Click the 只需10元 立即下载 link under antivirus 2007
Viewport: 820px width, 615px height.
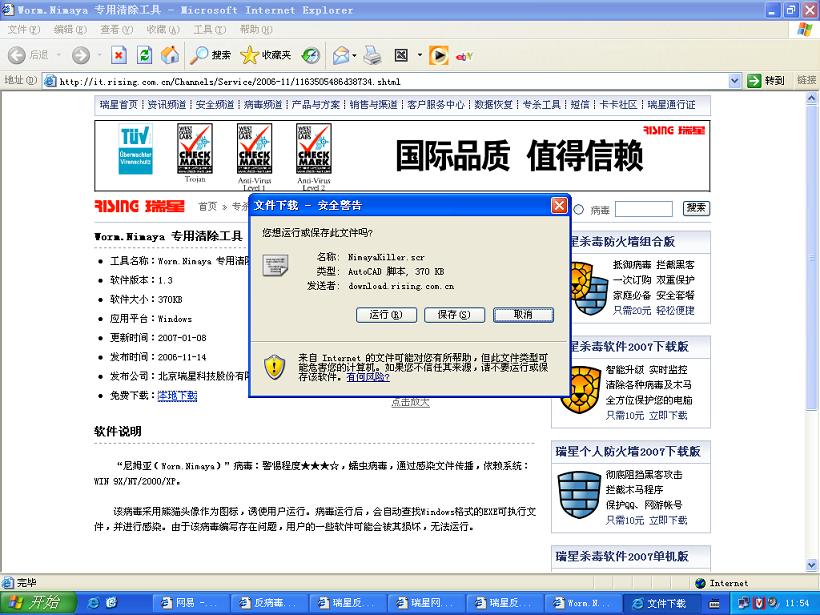tap(646, 415)
